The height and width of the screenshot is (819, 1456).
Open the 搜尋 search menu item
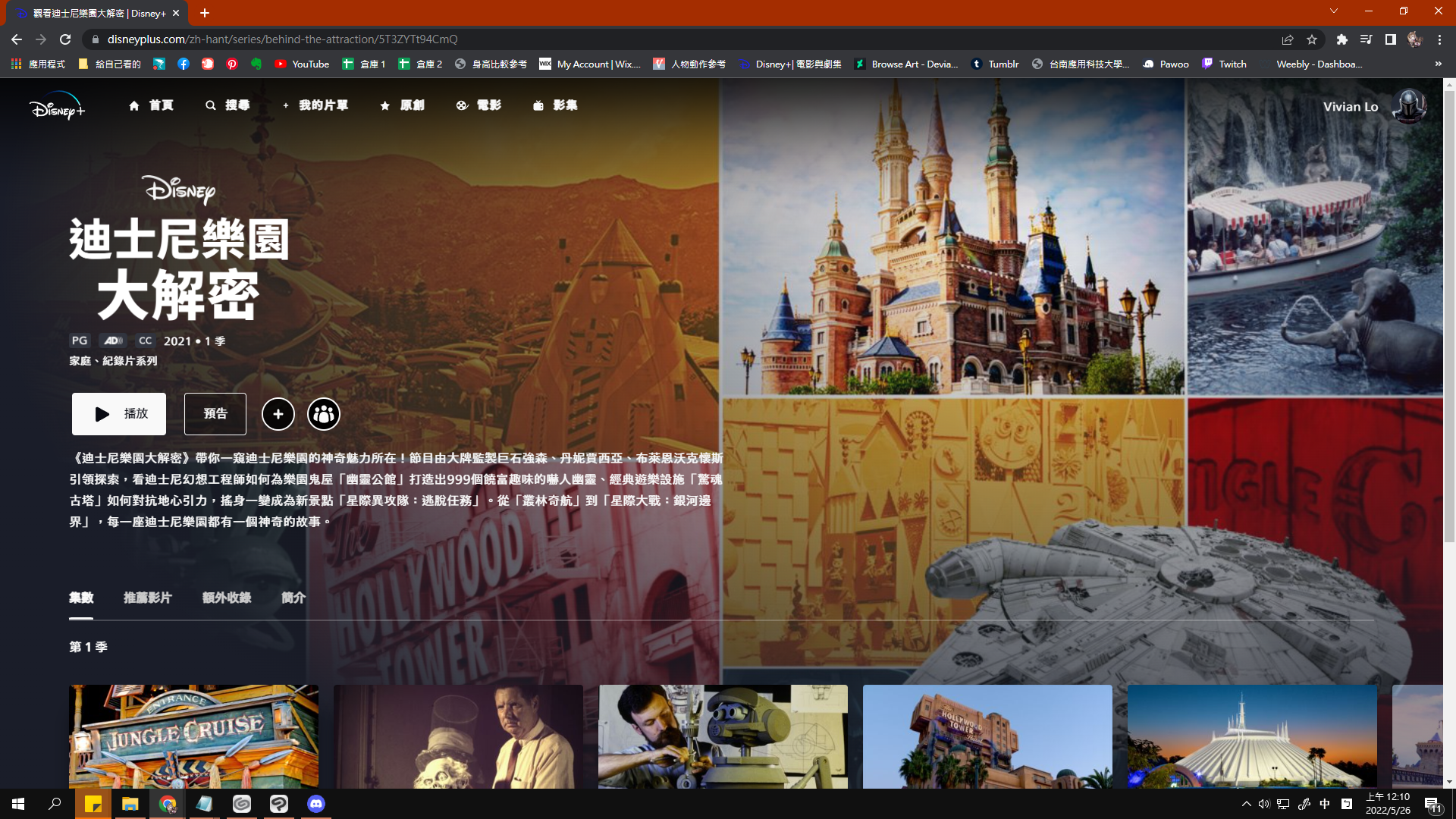[227, 105]
